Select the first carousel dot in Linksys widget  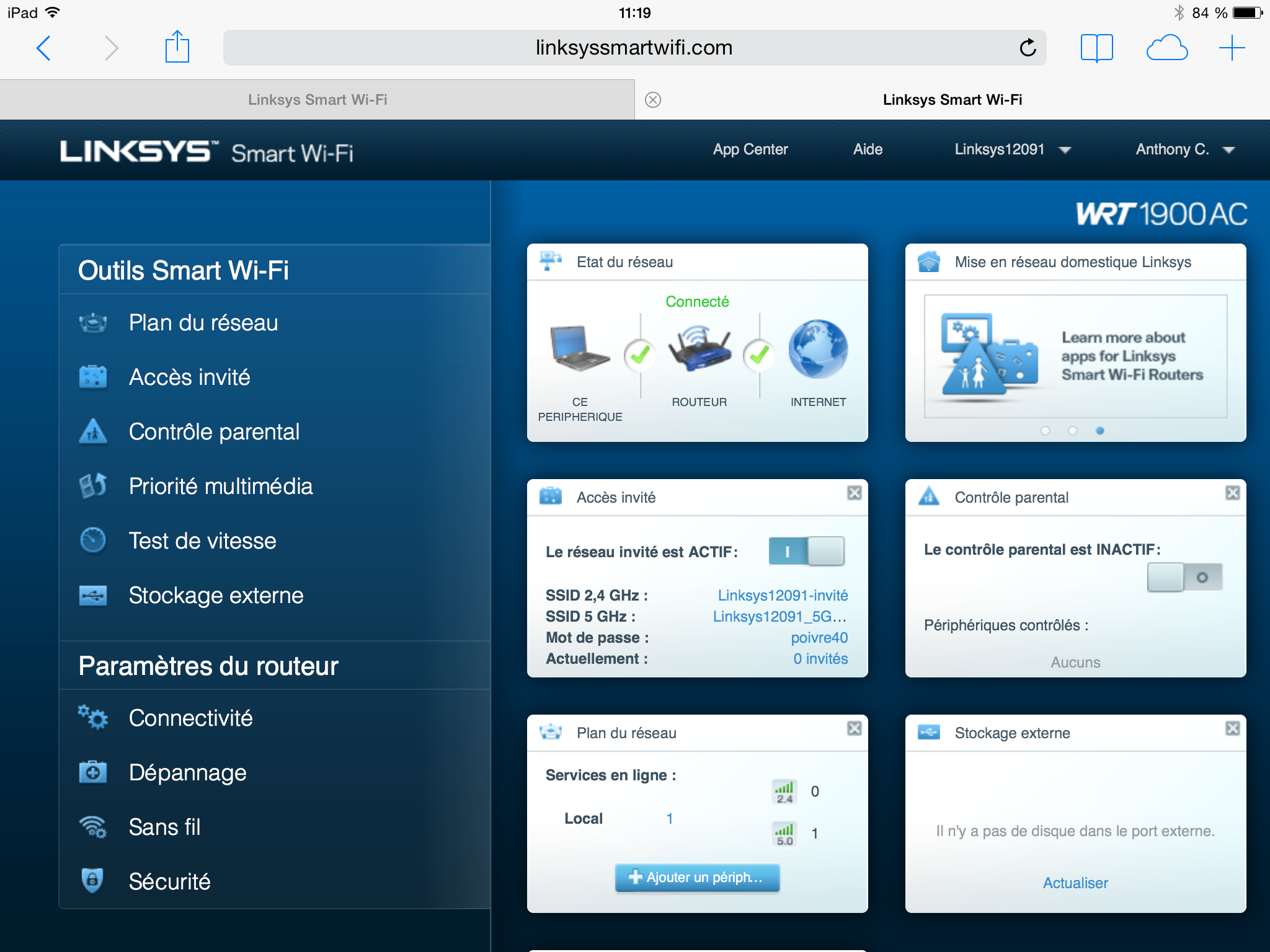click(1046, 431)
